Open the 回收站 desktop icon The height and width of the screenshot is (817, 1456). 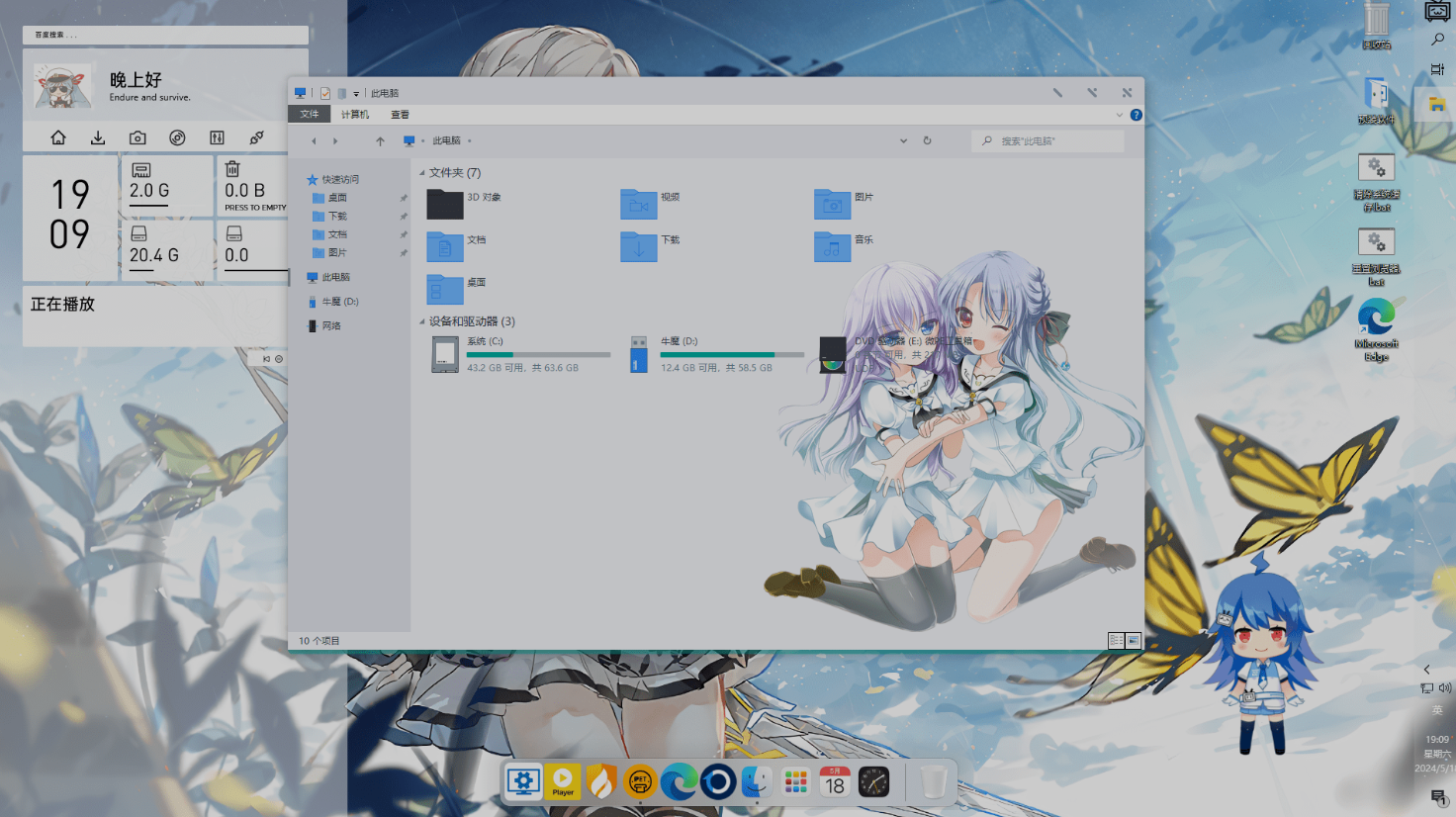tap(1376, 26)
